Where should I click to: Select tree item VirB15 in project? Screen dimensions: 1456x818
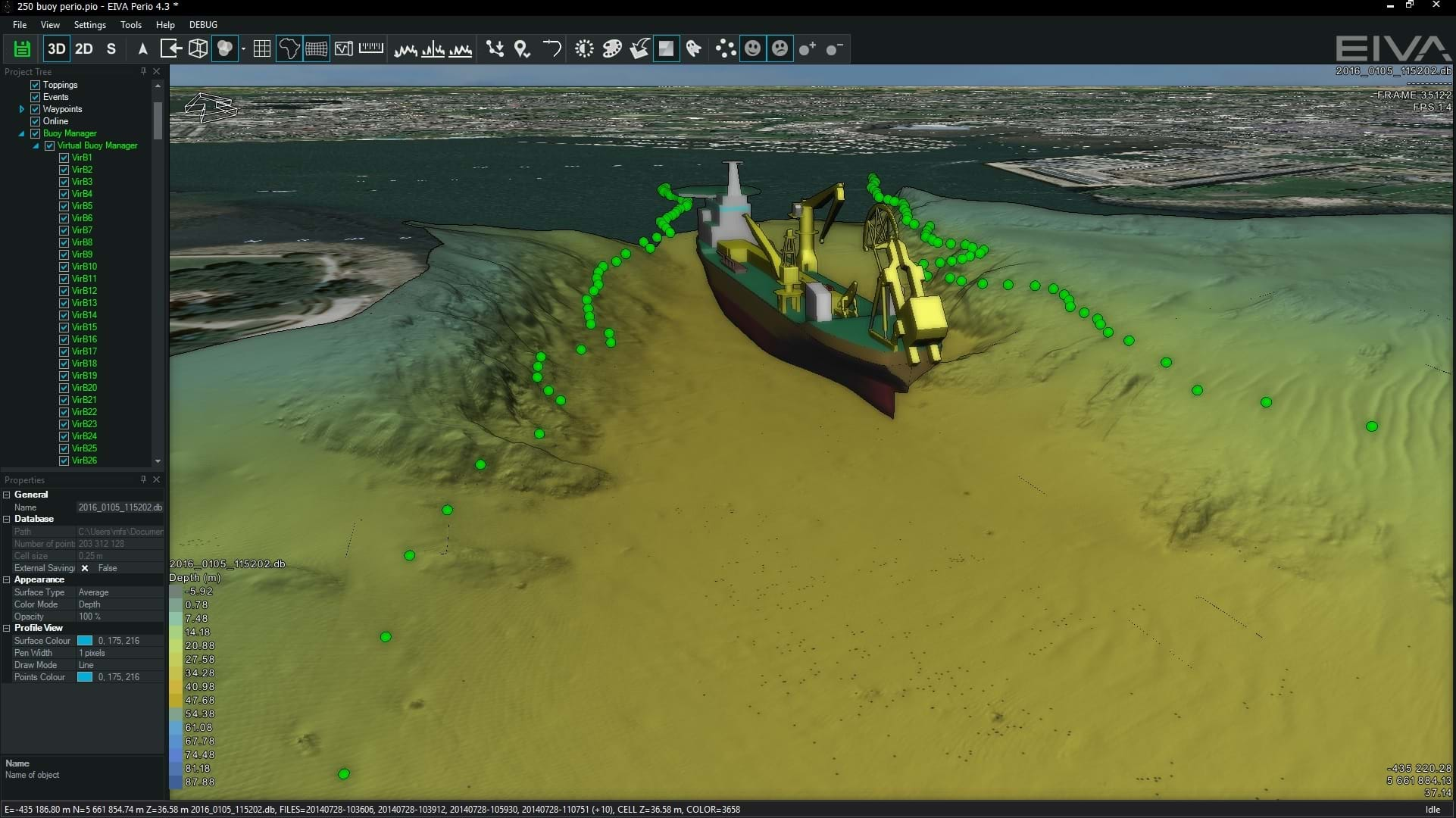coord(84,327)
